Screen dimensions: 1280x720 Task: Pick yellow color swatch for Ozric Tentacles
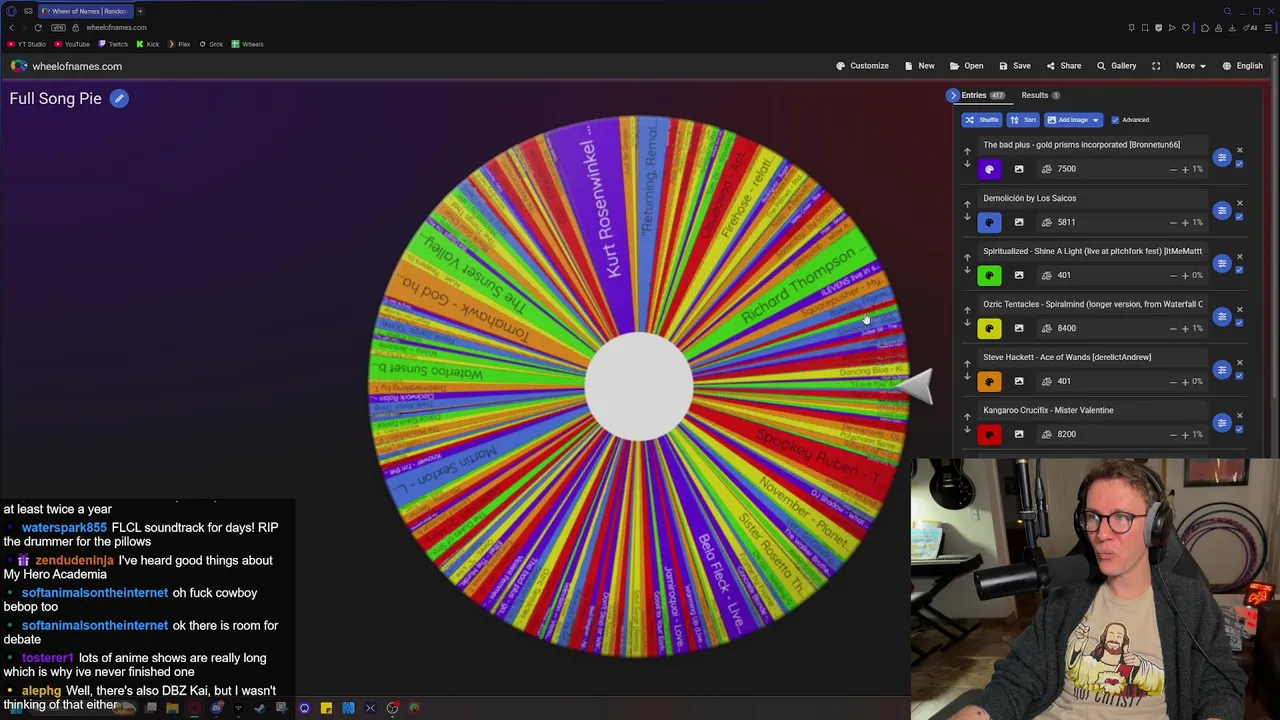click(989, 328)
